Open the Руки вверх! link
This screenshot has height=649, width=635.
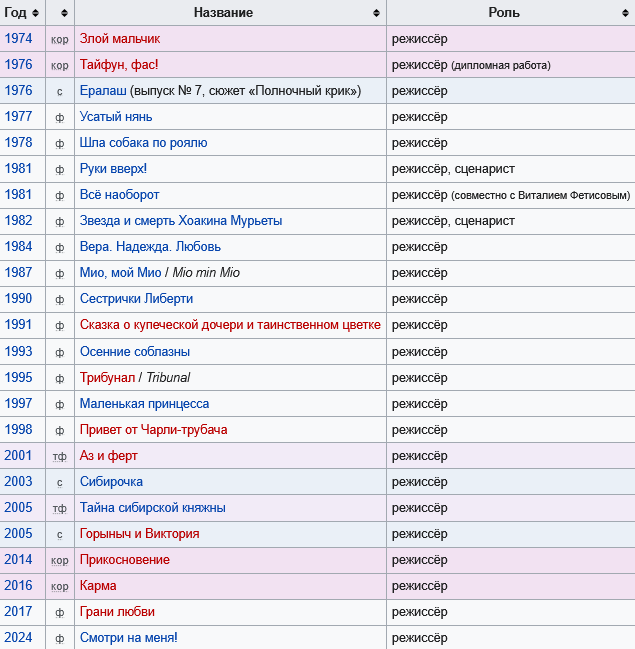113,169
